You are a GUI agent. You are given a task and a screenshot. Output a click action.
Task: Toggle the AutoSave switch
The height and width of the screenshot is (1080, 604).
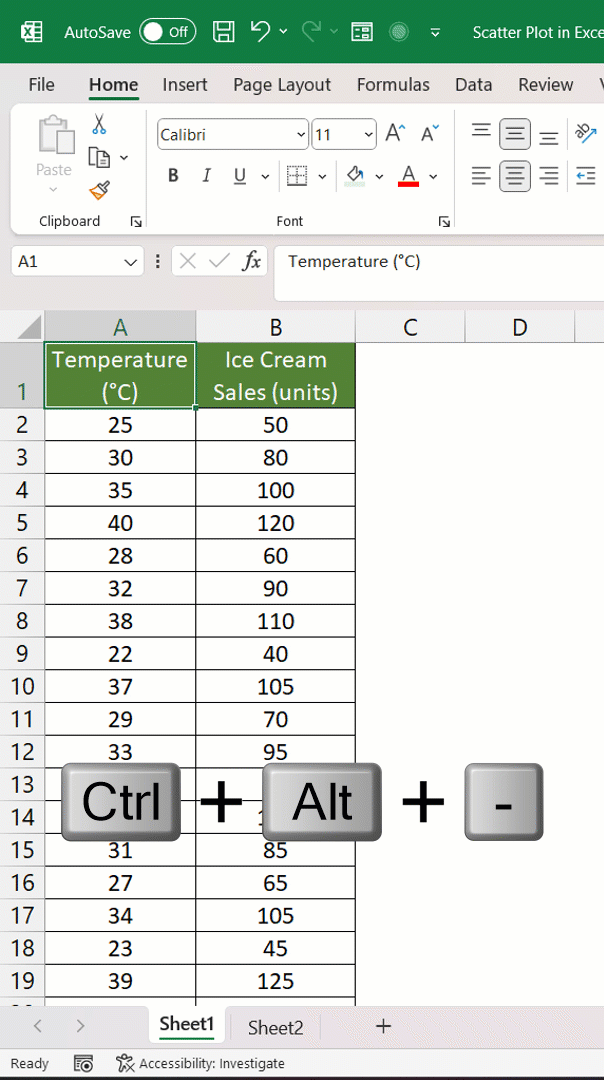[167, 32]
